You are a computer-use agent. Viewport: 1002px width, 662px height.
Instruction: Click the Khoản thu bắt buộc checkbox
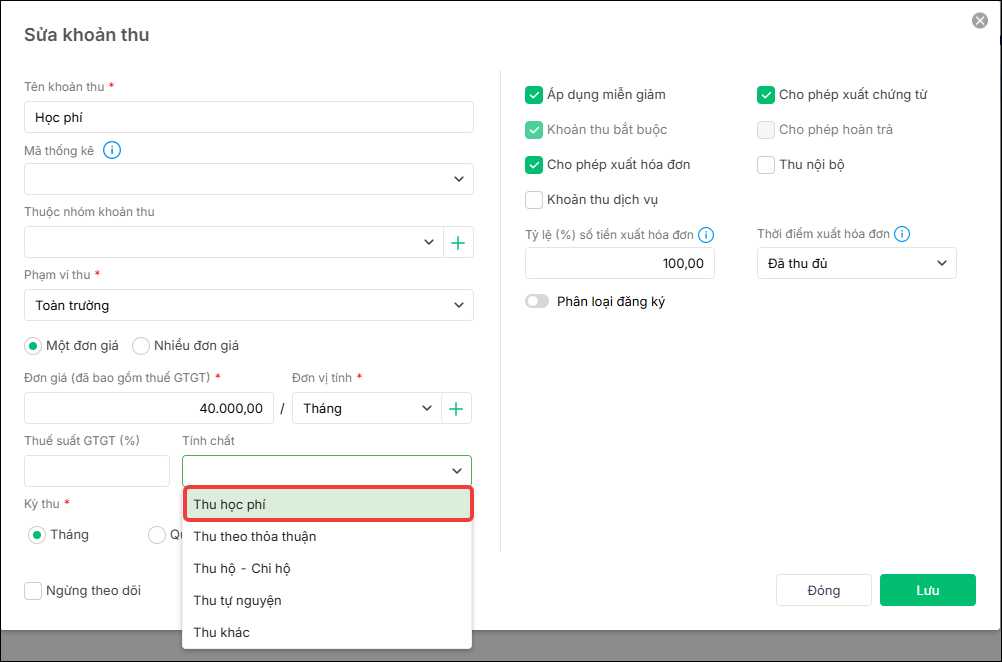[534, 130]
